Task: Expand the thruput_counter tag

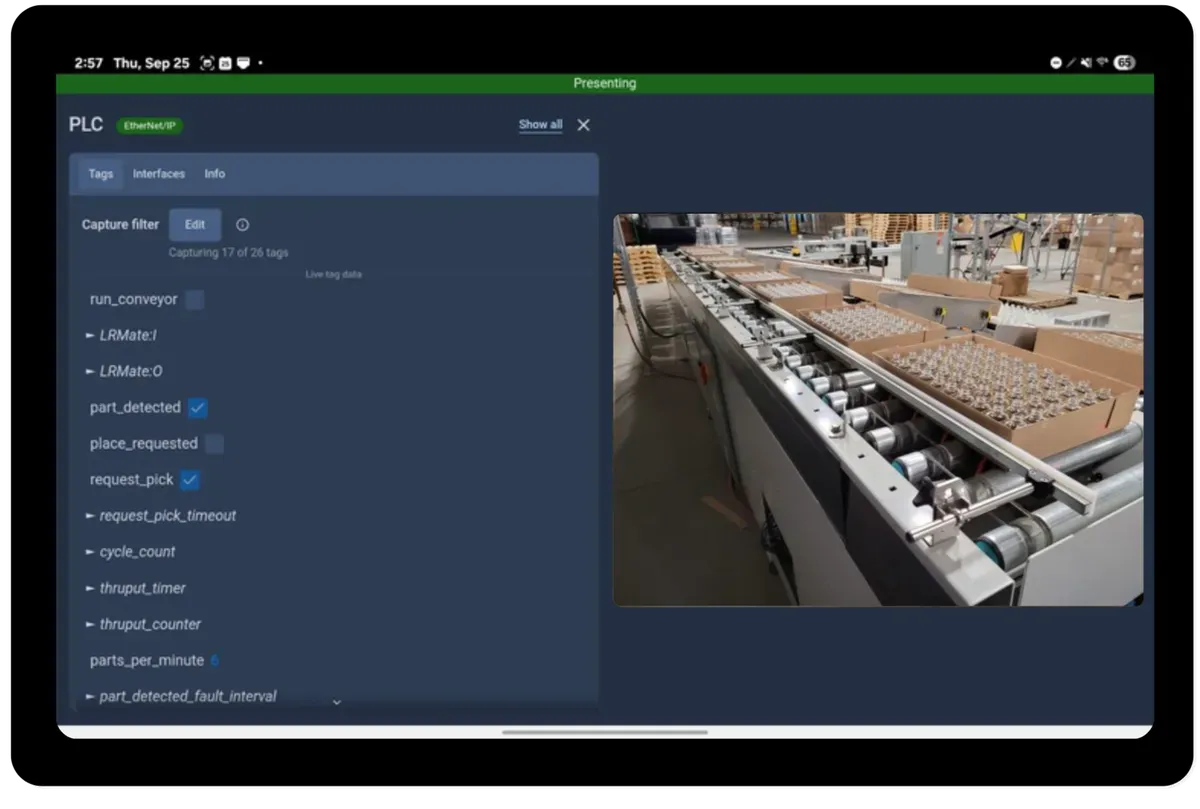Action: pos(90,624)
